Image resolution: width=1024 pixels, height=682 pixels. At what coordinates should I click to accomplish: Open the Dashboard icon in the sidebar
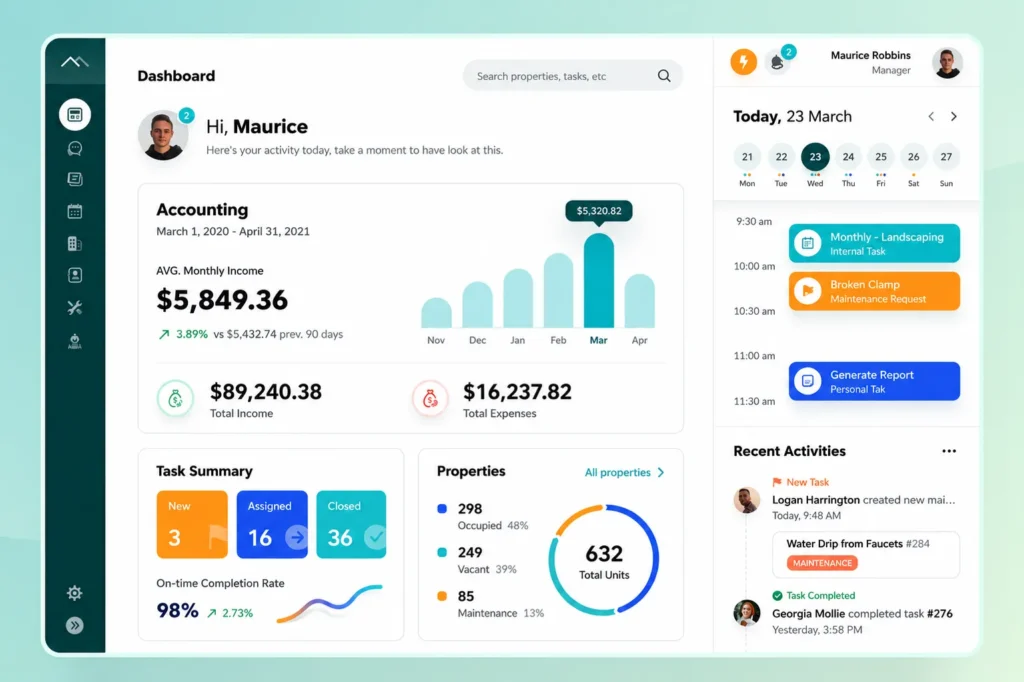click(75, 115)
